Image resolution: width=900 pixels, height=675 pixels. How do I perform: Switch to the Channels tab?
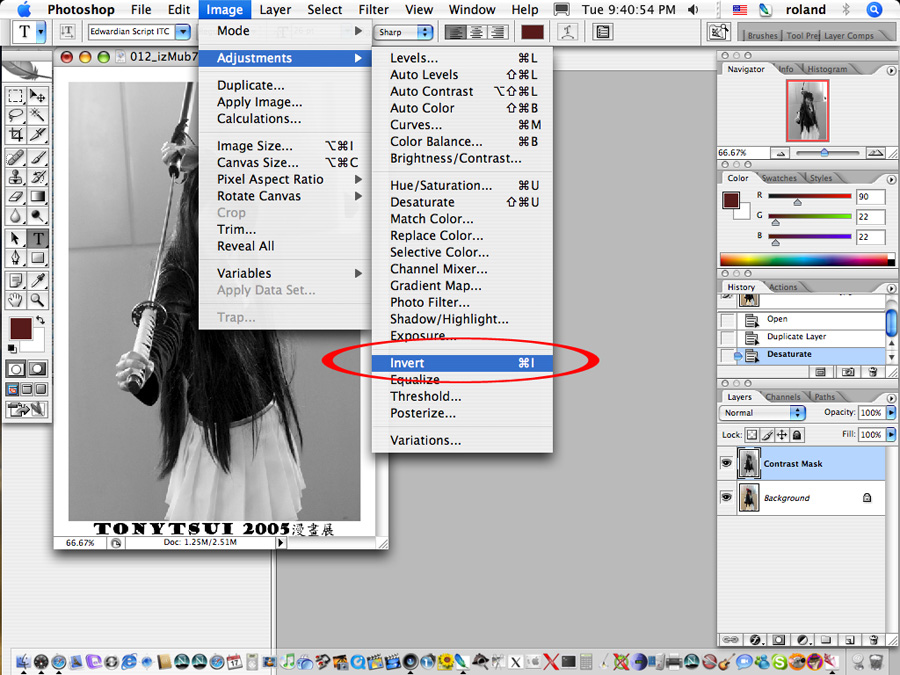(x=783, y=397)
